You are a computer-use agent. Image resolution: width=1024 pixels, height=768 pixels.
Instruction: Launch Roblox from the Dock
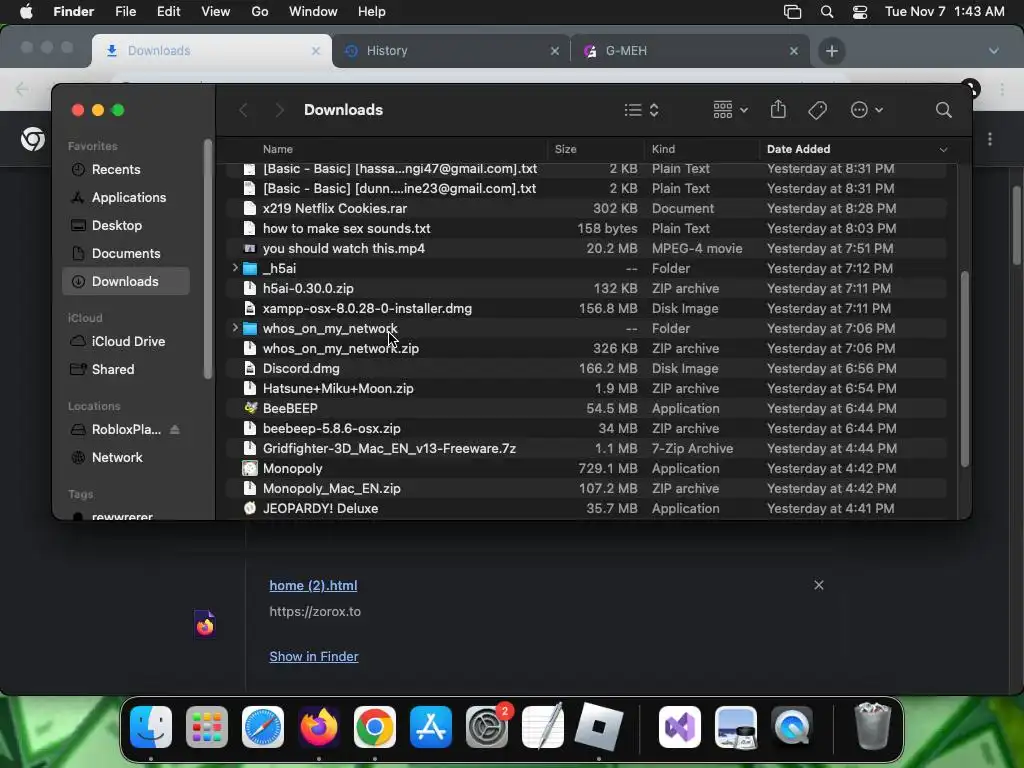click(598, 727)
